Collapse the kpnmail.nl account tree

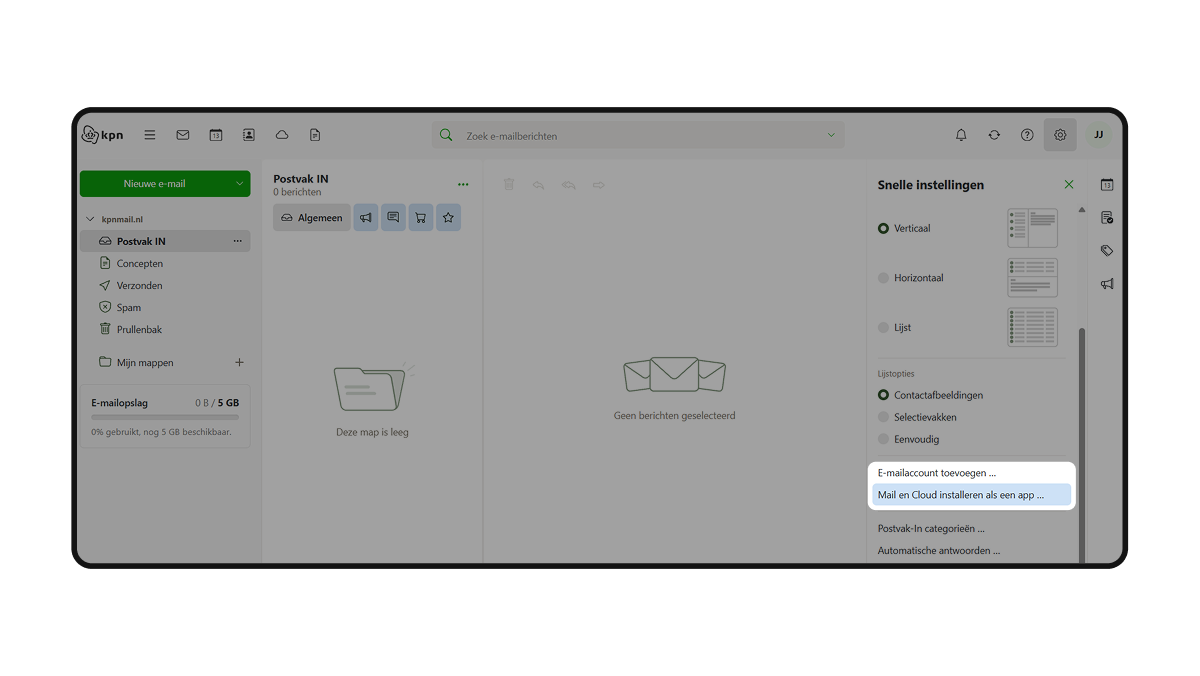coord(90,219)
